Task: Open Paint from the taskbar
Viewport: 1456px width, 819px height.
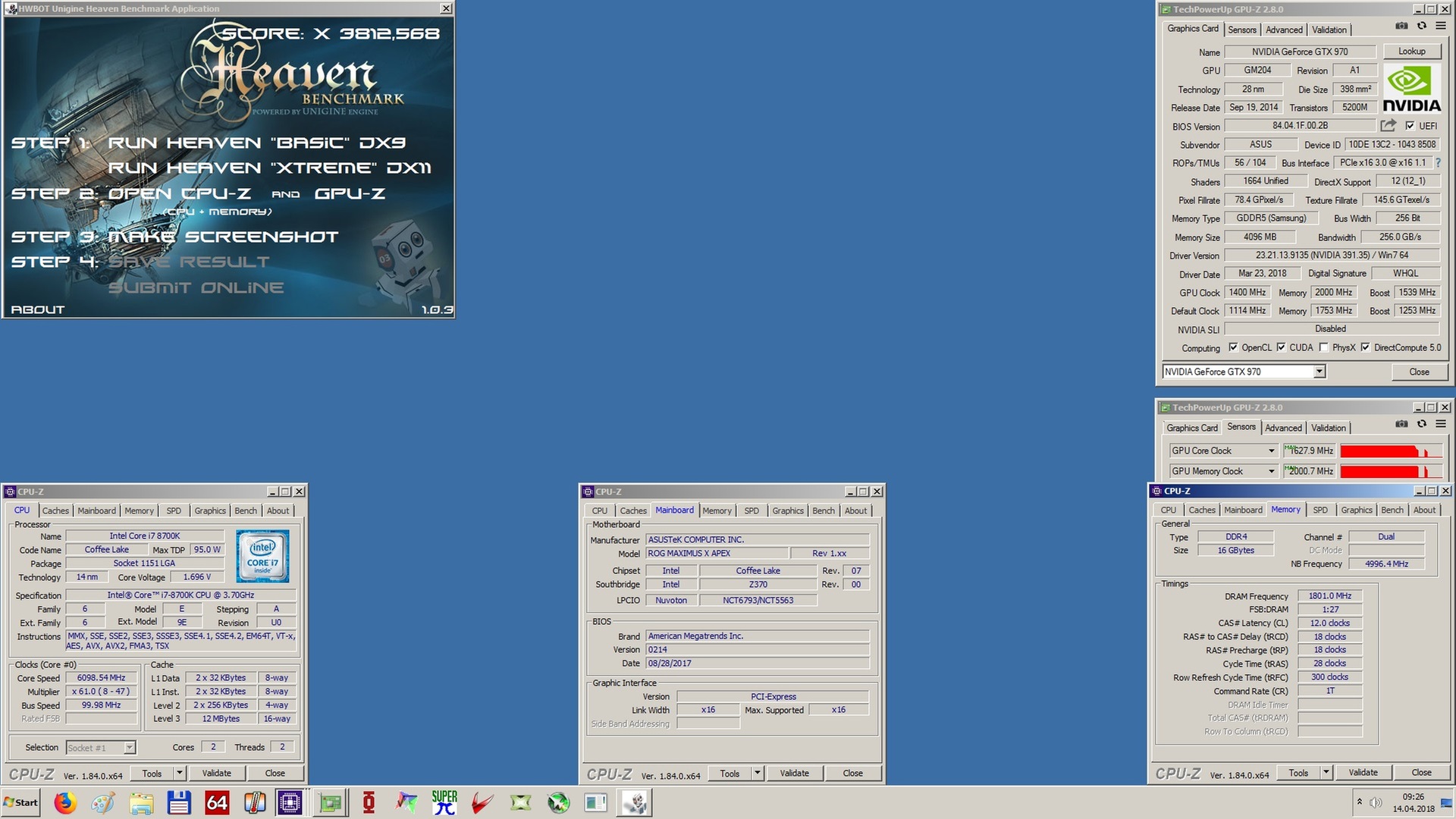Action: tap(103, 802)
